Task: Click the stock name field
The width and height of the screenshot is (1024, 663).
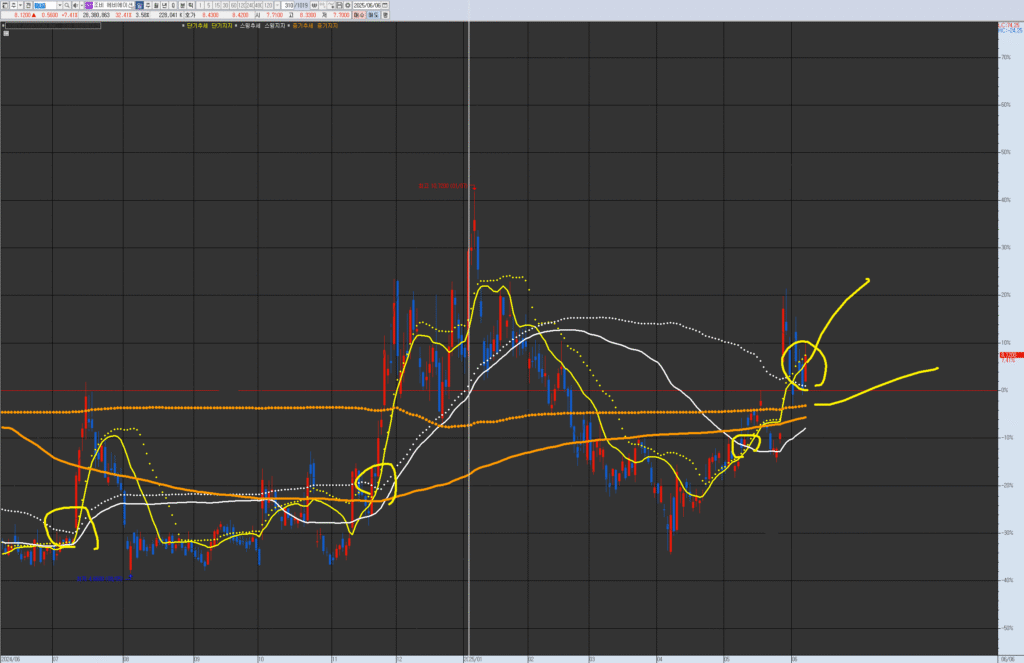Action: 113,5
